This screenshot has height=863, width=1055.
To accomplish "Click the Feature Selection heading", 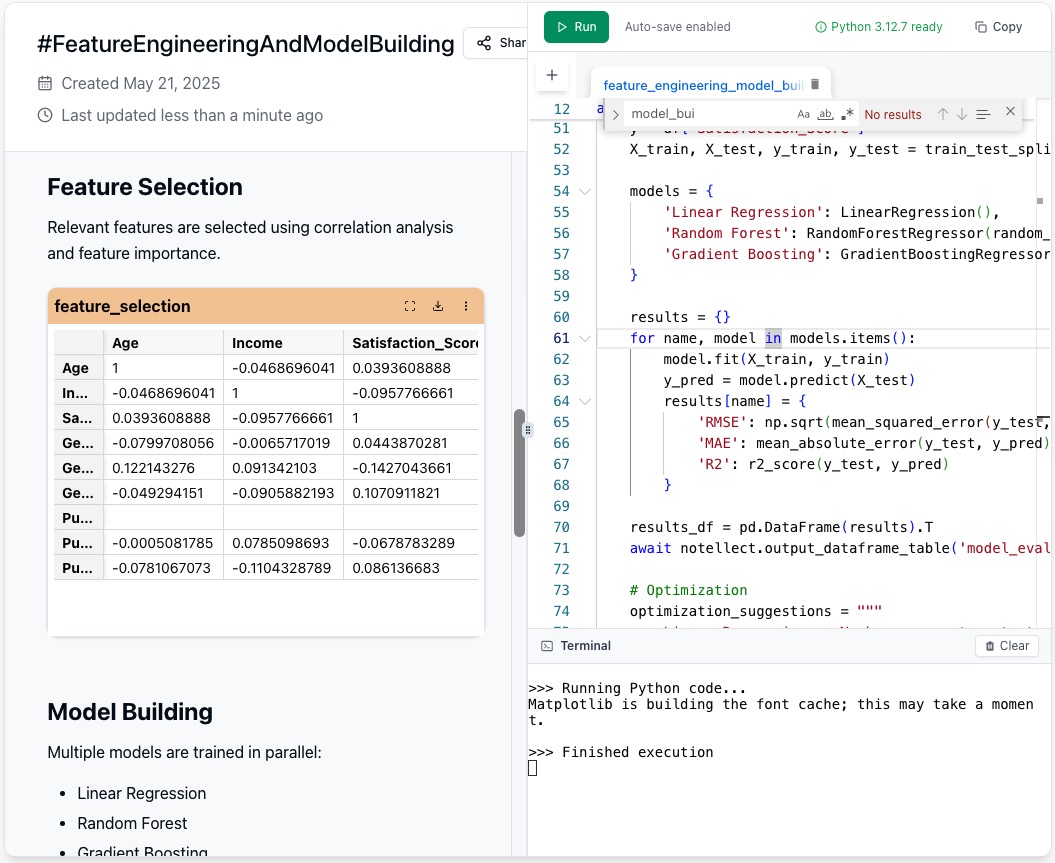I will pyautogui.click(x=145, y=187).
